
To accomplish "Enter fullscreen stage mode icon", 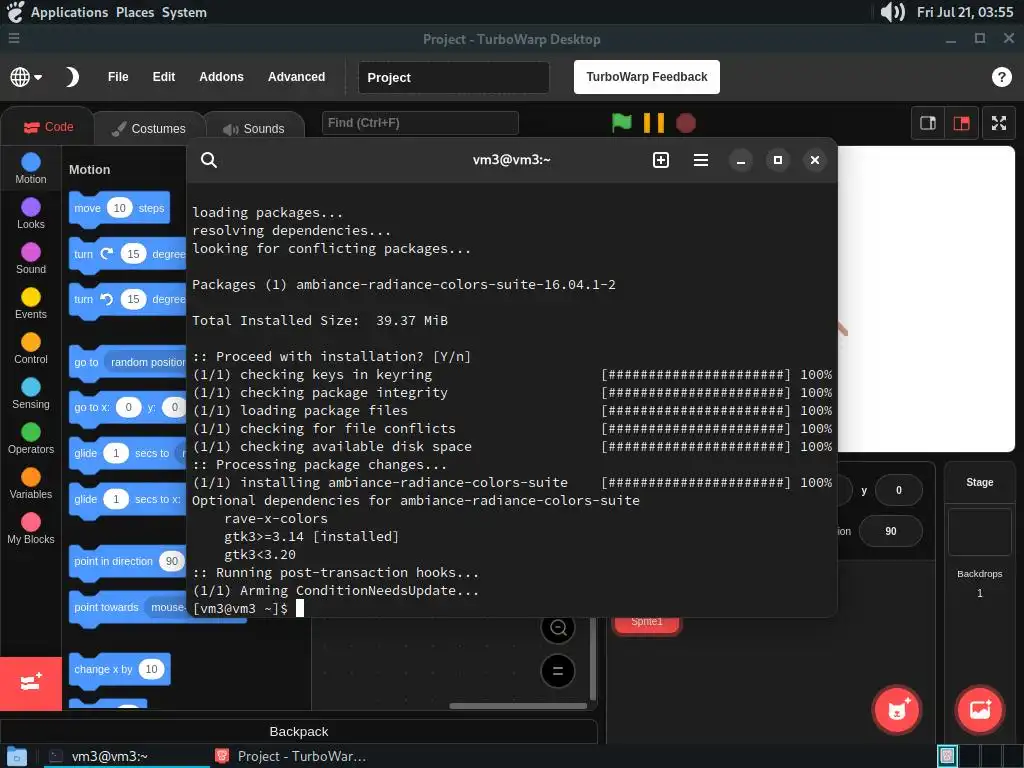I will point(999,123).
